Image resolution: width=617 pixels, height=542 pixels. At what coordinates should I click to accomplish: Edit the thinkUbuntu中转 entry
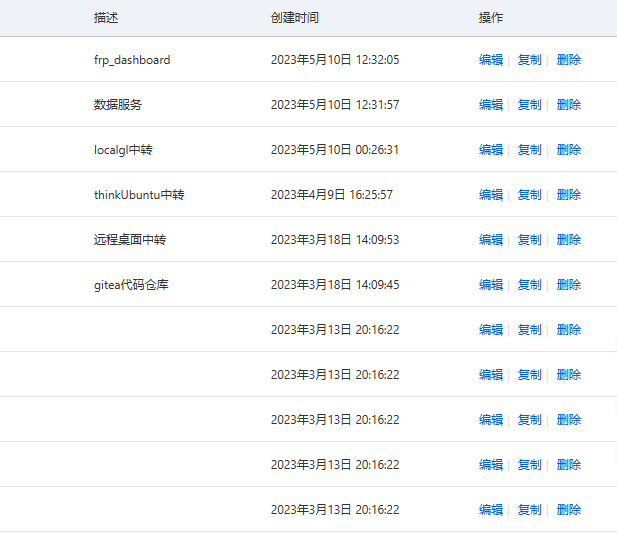[490, 195]
